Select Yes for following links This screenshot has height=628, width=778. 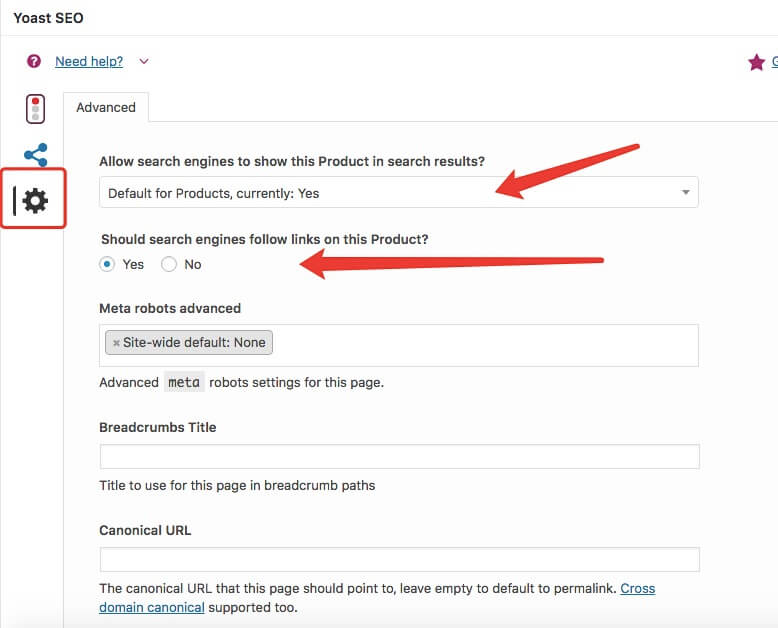pos(107,264)
